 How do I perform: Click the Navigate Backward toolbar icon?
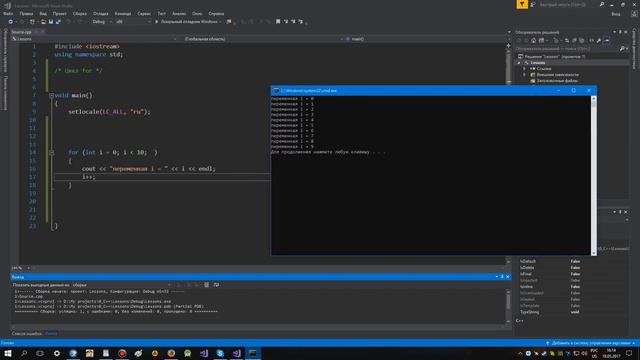pos(11,22)
